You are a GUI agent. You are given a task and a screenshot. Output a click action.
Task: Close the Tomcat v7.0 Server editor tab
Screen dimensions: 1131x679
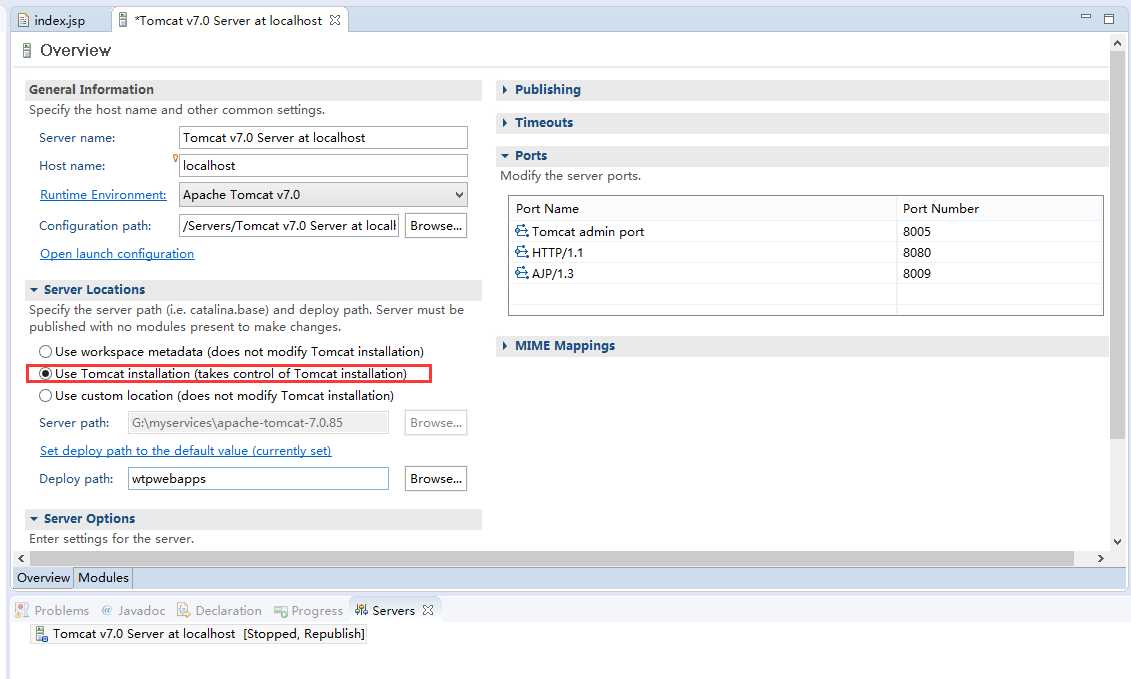point(335,20)
